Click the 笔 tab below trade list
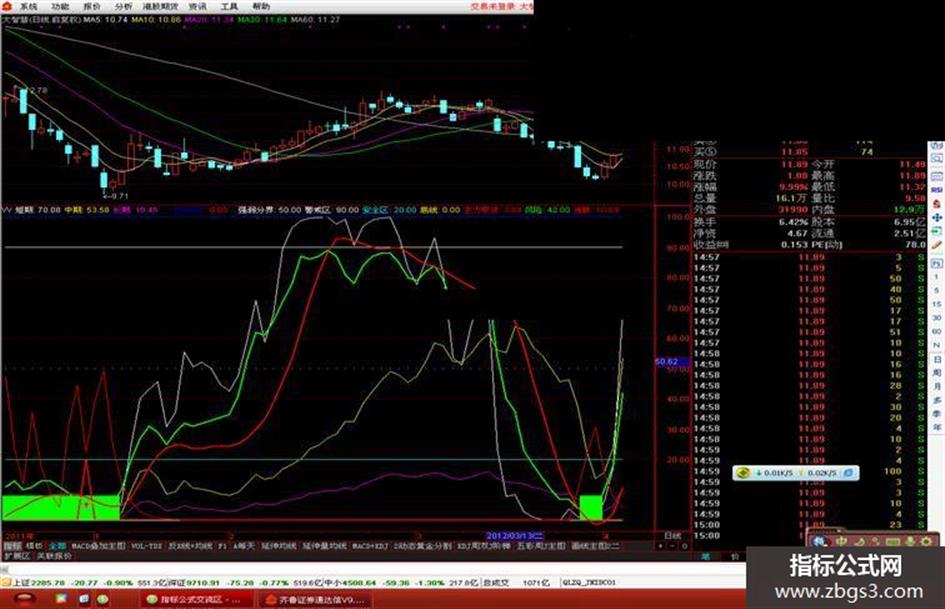Viewport: 945px width, 609px height. tap(705, 556)
